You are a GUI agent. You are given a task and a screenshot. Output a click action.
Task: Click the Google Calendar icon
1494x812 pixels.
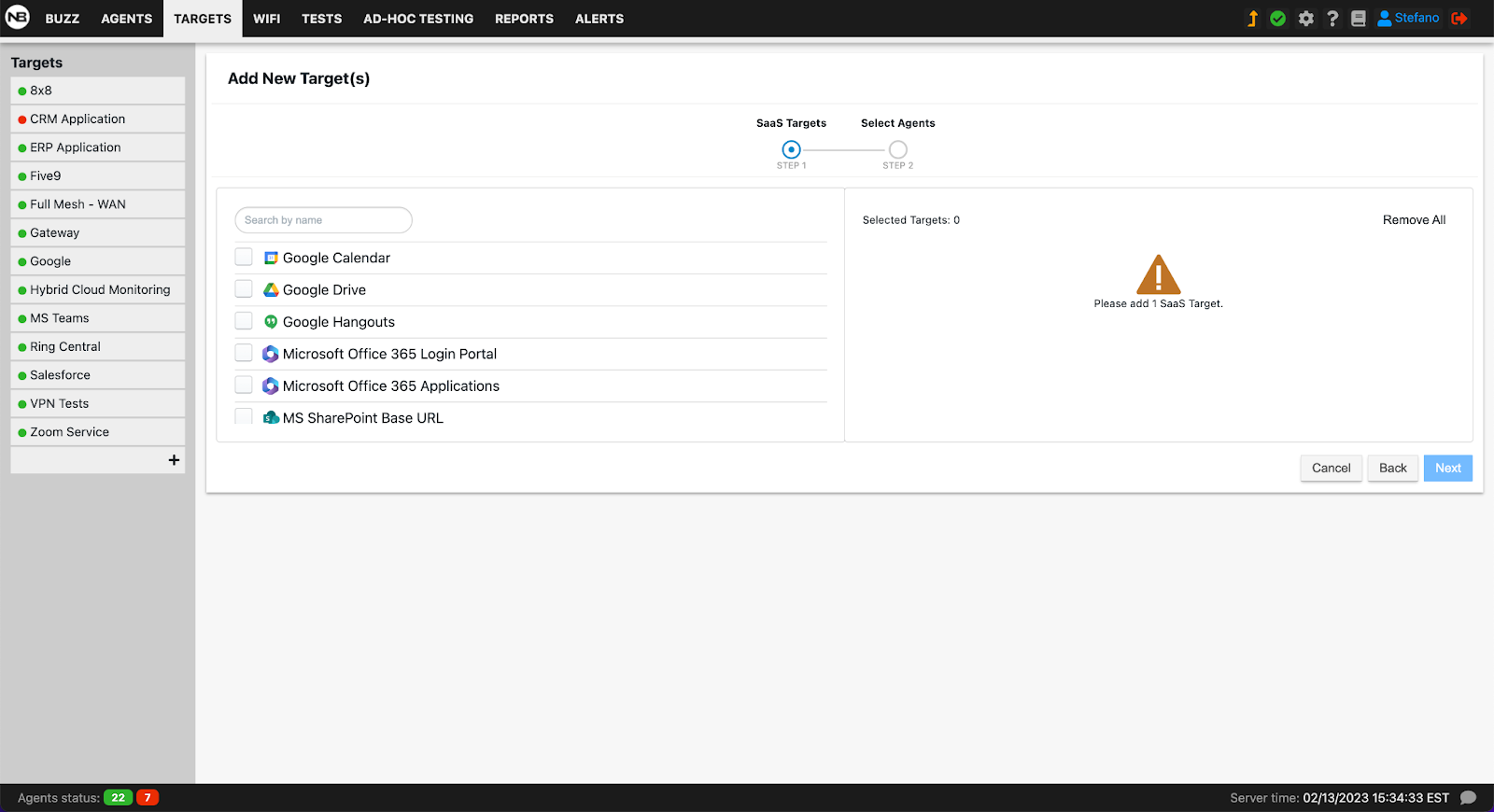click(x=271, y=258)
